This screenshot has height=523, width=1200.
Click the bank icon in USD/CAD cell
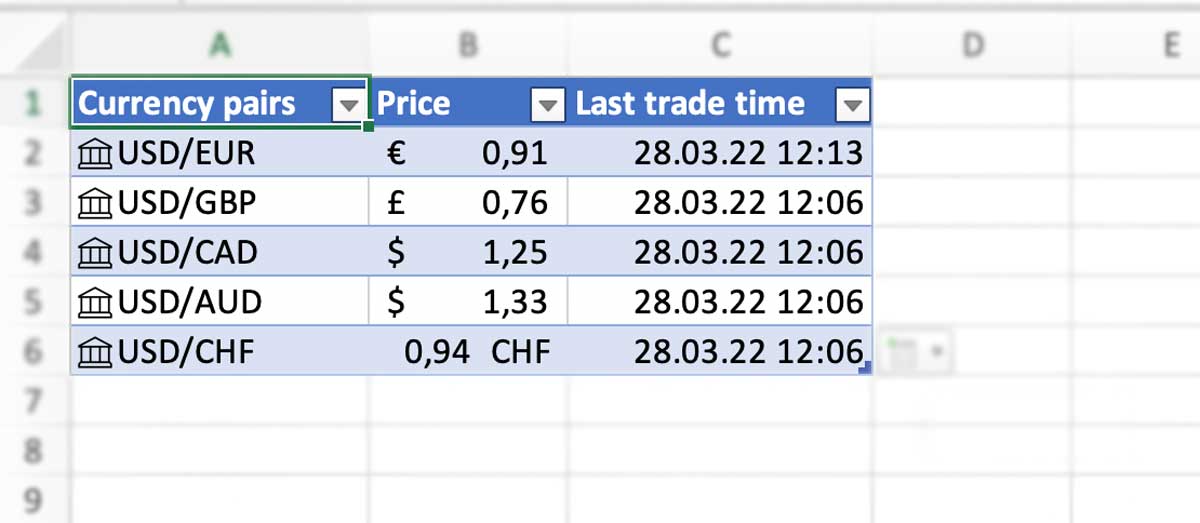[95, 253]
